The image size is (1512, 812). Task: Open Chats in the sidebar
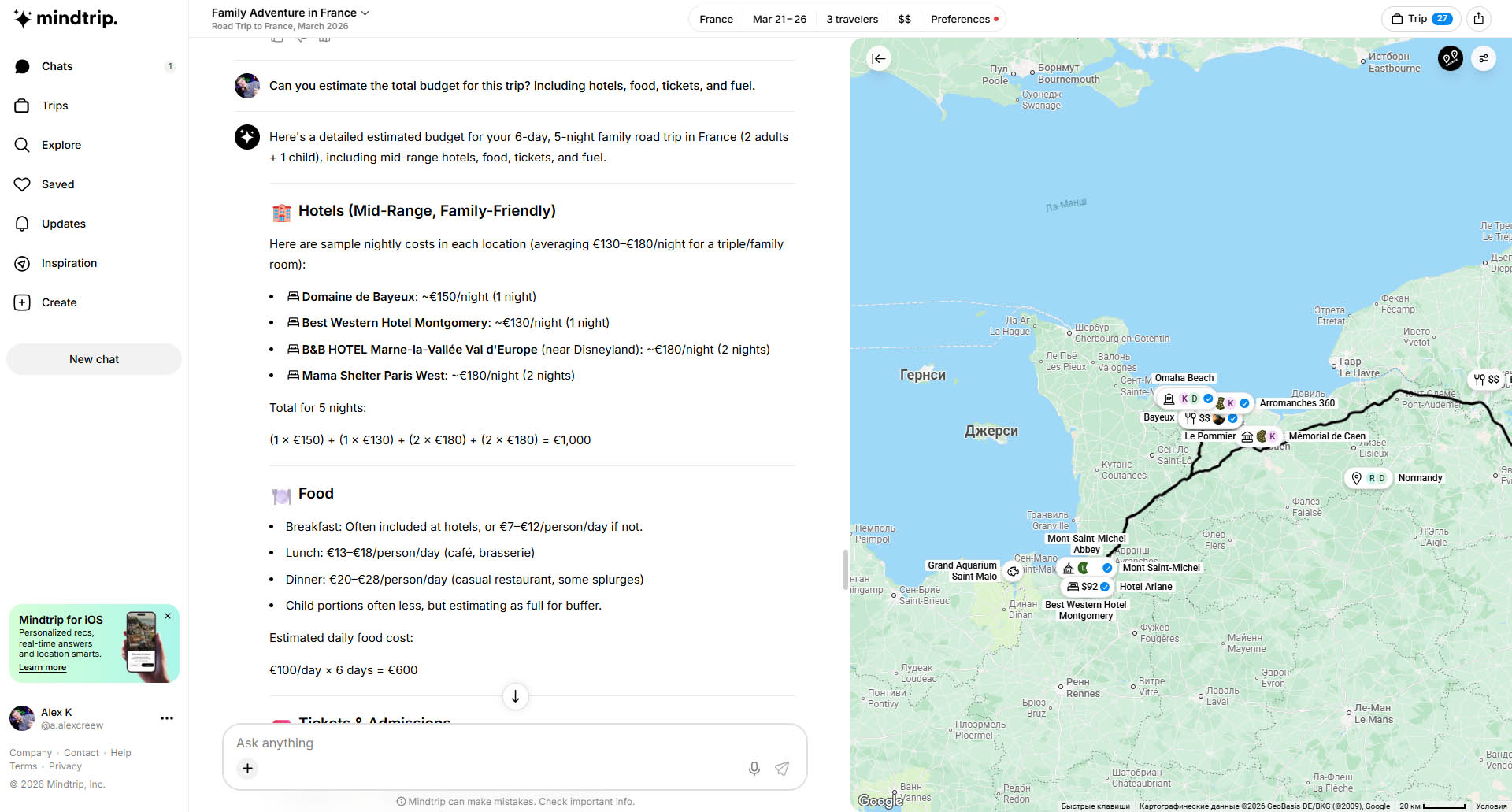pos(57,66)
